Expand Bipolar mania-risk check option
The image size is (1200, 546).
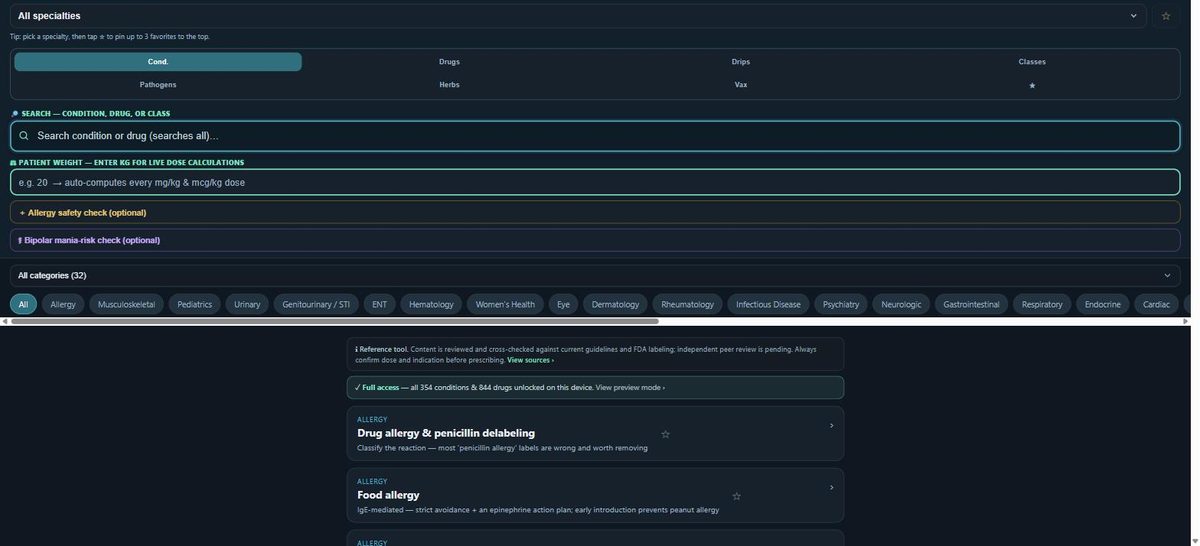pos(595,240)
